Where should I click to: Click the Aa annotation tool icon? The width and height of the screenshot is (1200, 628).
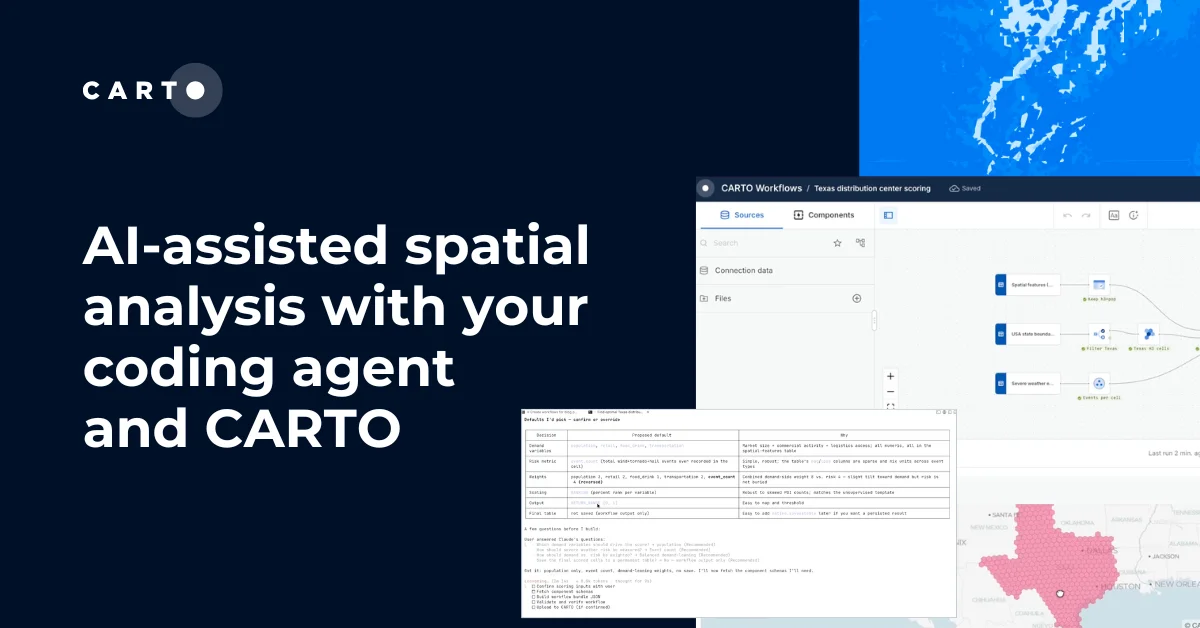pos(1114,215)
